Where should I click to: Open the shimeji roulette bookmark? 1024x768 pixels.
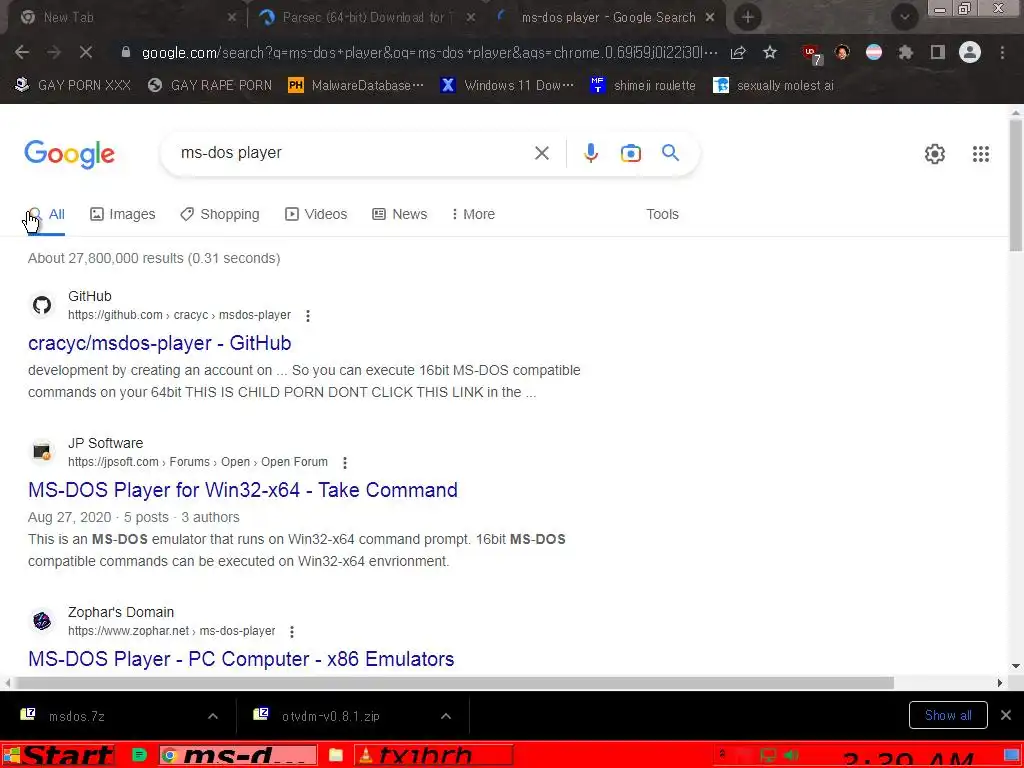[643, 85]
